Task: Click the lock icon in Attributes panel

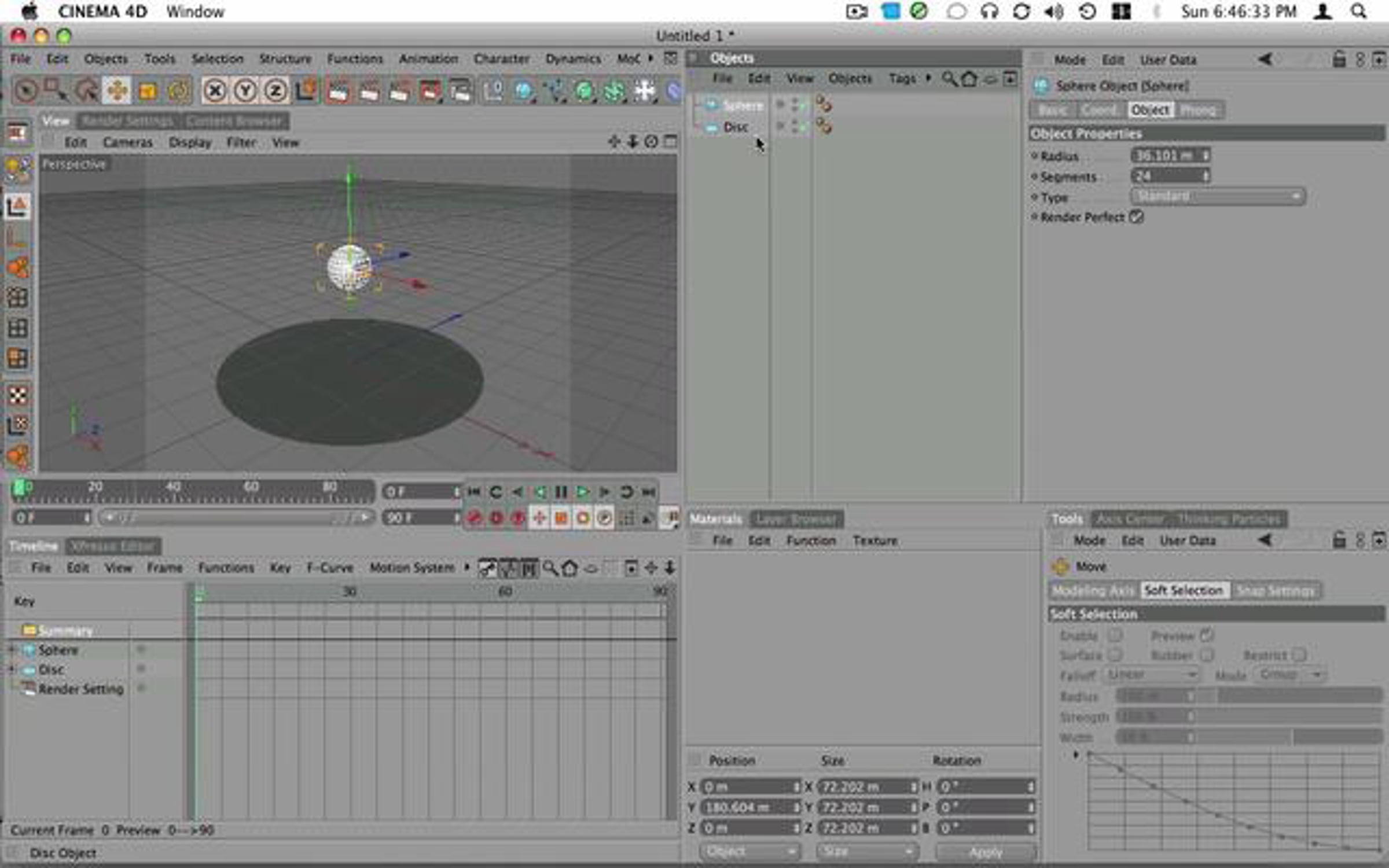Action: pyautogui.click(x=1339, y=59)
